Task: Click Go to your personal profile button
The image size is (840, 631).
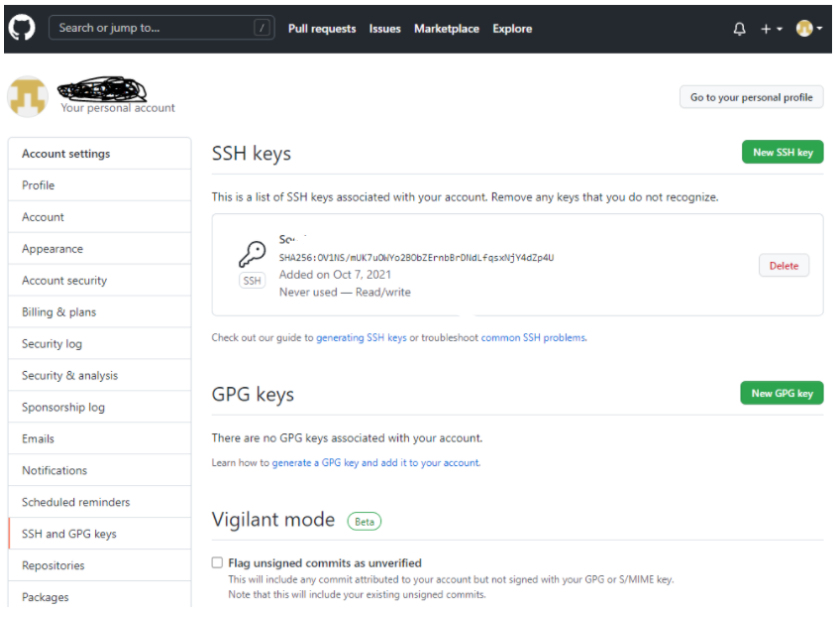Action: pyautogui.click(x=751, y=97)
